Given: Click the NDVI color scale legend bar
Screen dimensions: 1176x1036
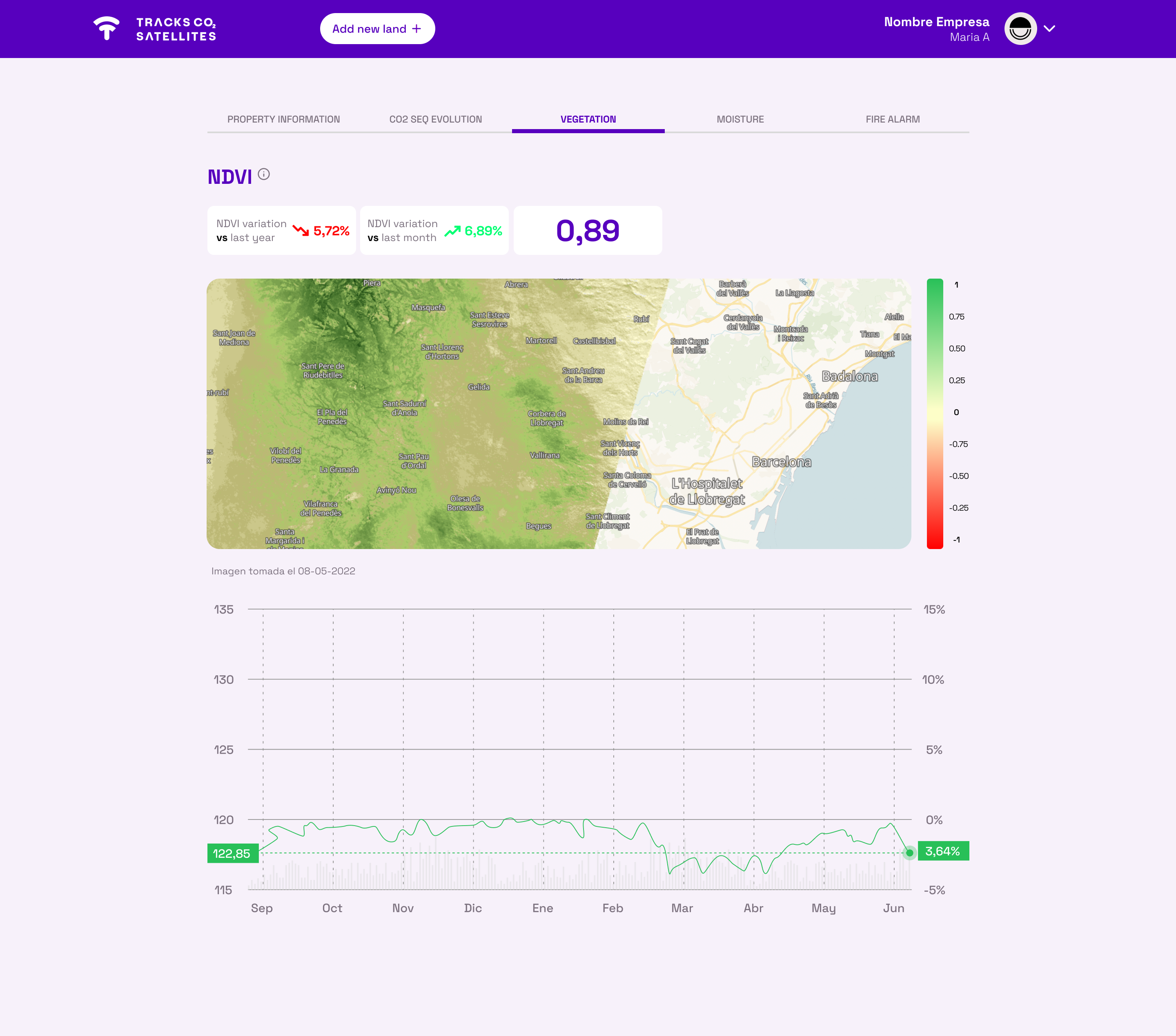Looking at the screenshot, I should pos(934,413).
